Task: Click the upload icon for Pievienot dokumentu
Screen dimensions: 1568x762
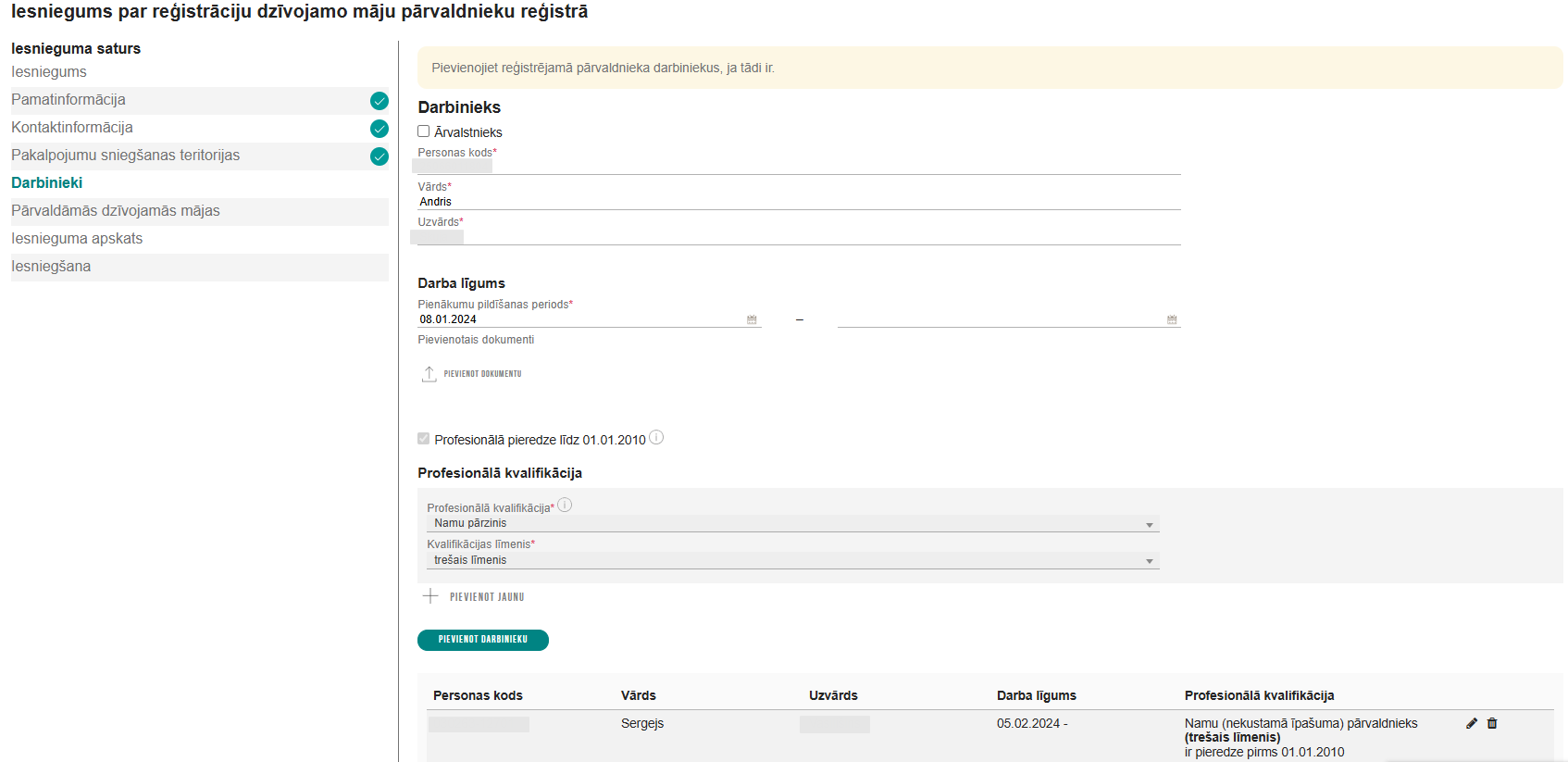Action: coord(429,374)
